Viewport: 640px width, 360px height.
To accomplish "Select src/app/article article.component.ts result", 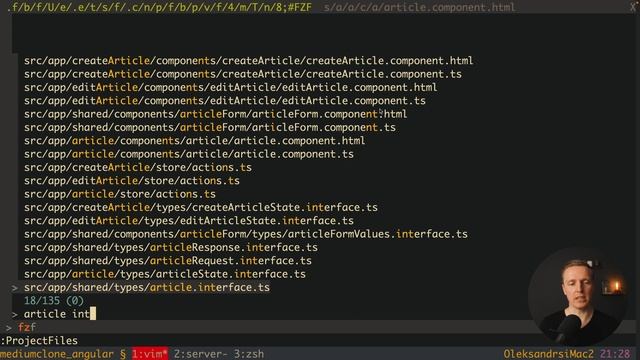I will point(189,154).
